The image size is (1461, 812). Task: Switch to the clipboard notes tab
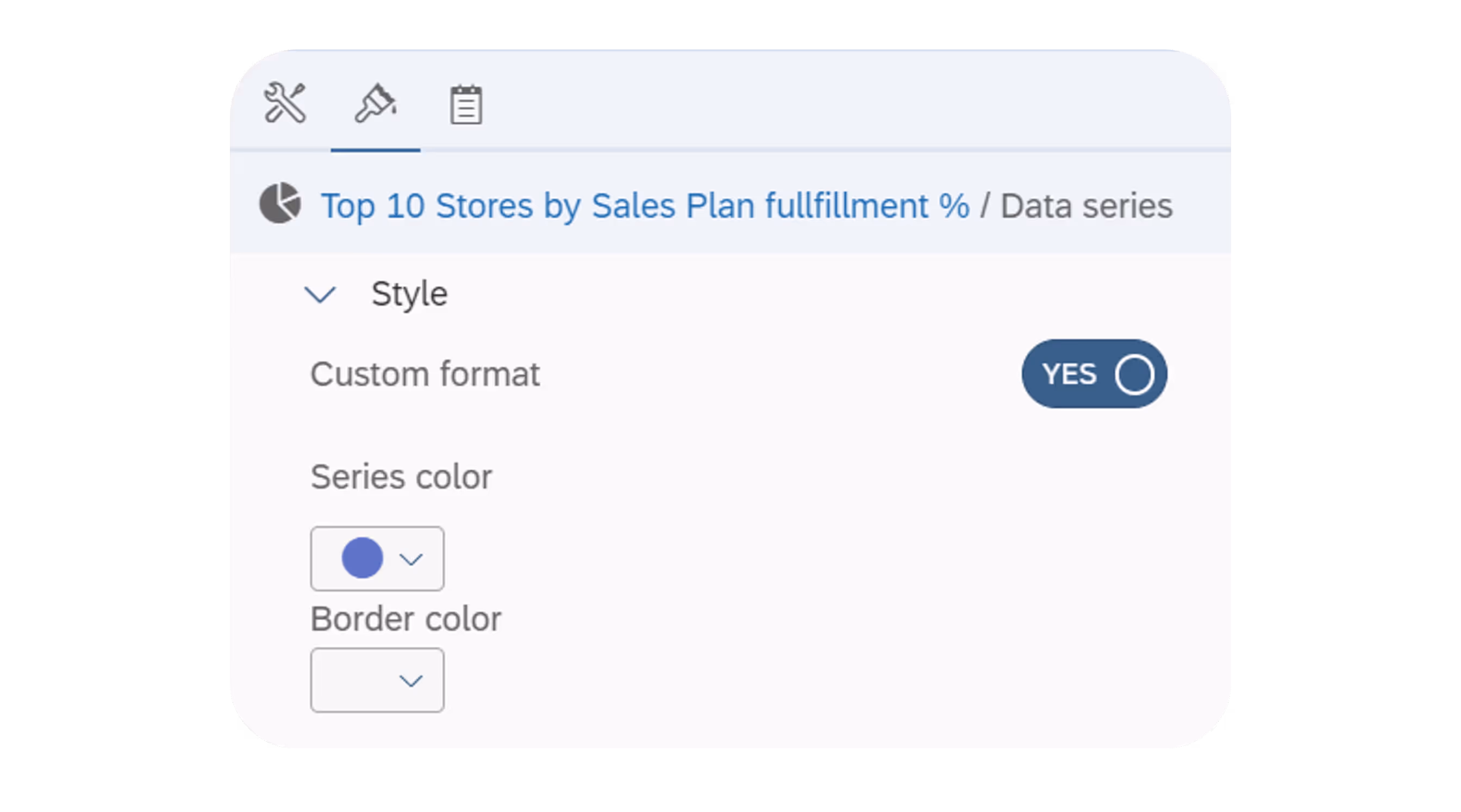tap(466, 104)
